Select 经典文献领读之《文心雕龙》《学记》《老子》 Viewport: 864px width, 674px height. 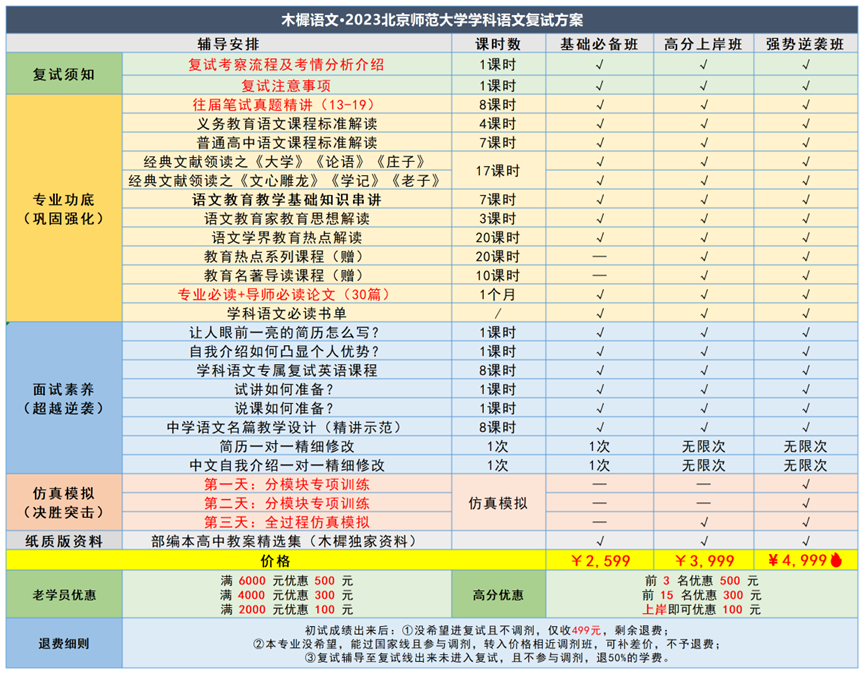[287, 180]
